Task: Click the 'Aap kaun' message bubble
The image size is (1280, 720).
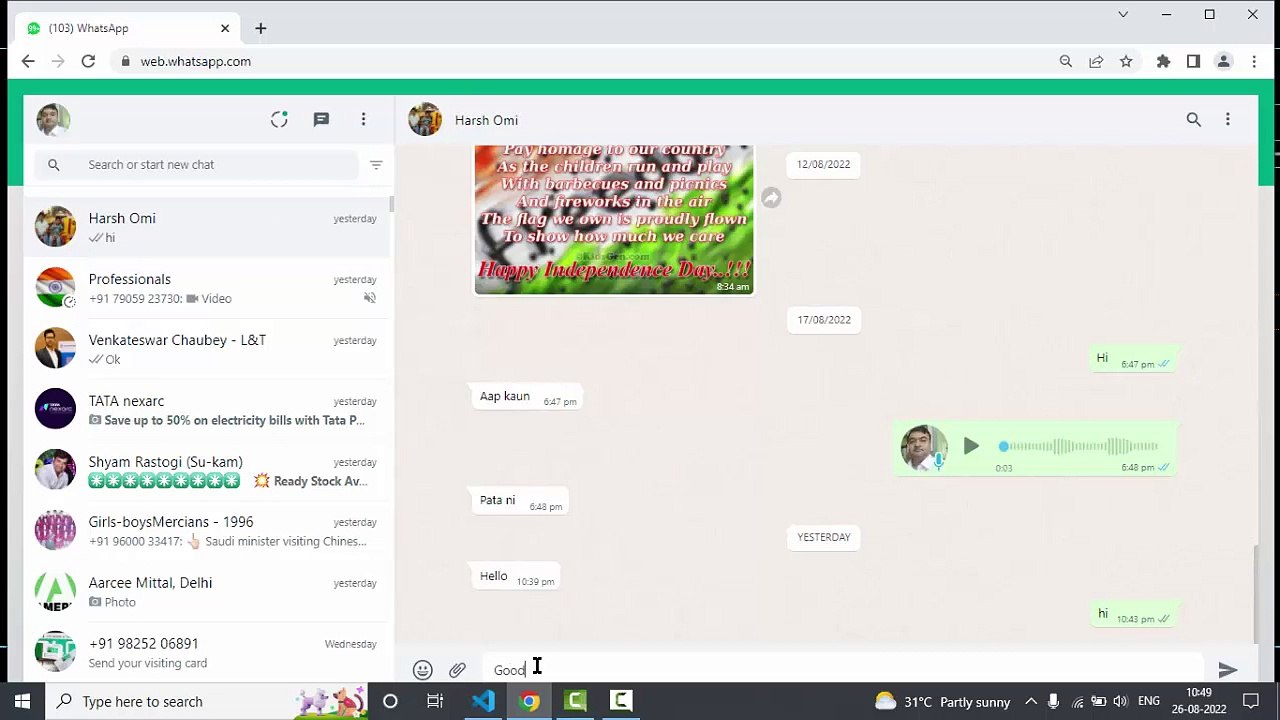Action: click(x=527, y=397)
